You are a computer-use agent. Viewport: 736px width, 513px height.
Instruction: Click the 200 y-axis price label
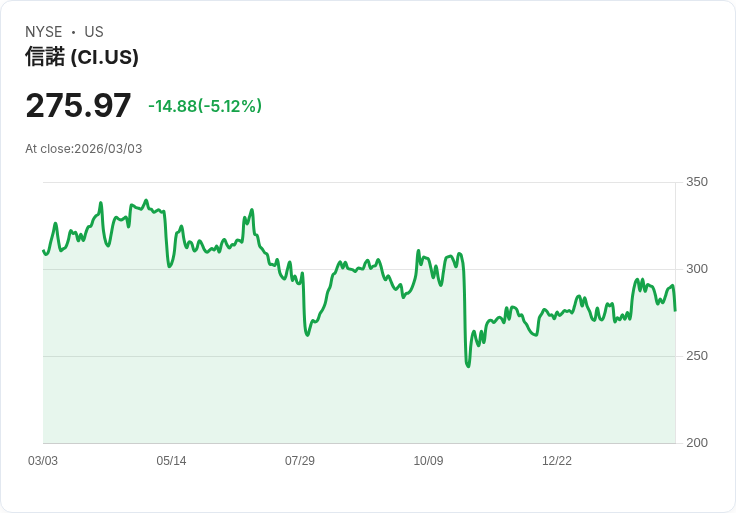(x=697, y=443)
